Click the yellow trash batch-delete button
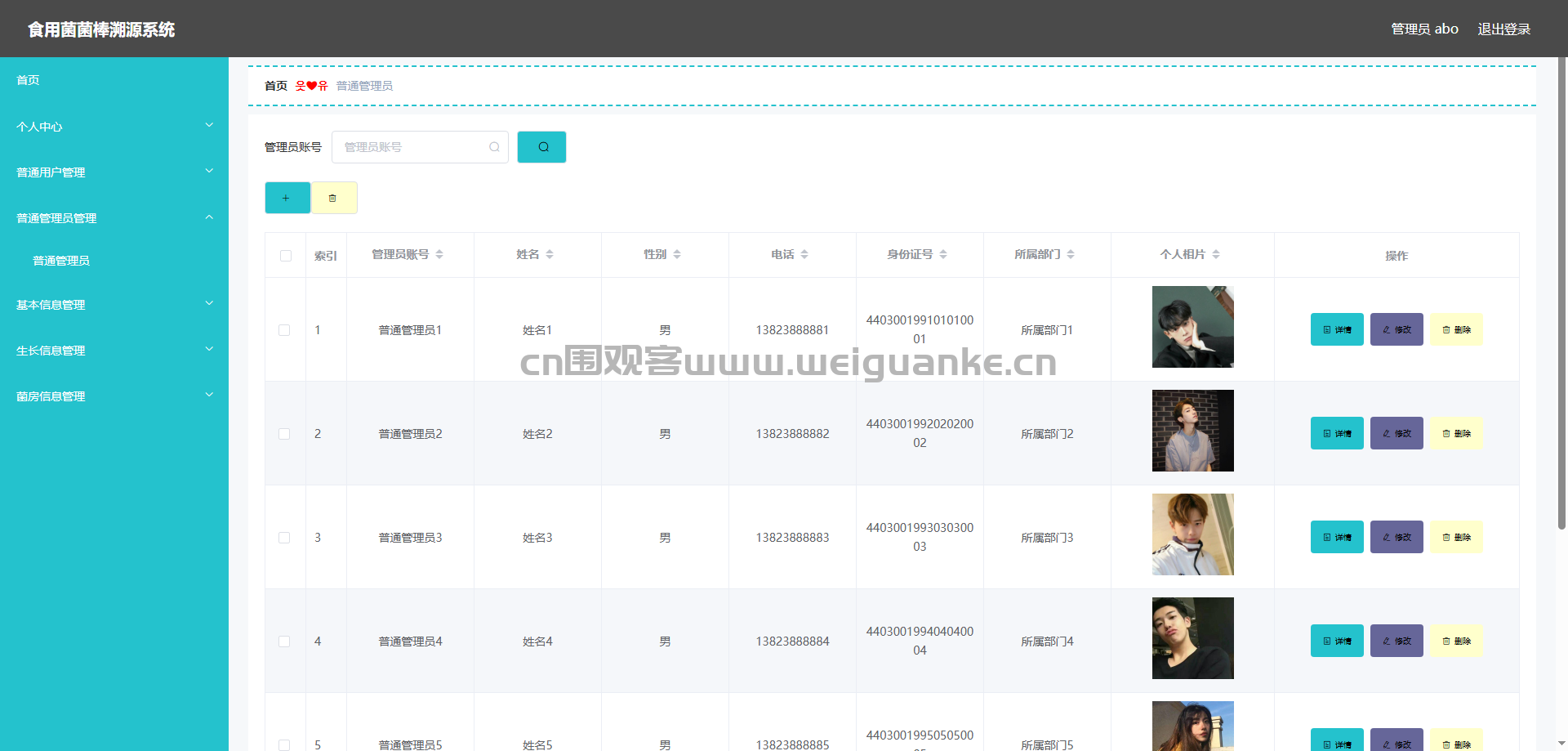Image resolution: width=1568 pixels, height=751 pixels. point(334,198)
